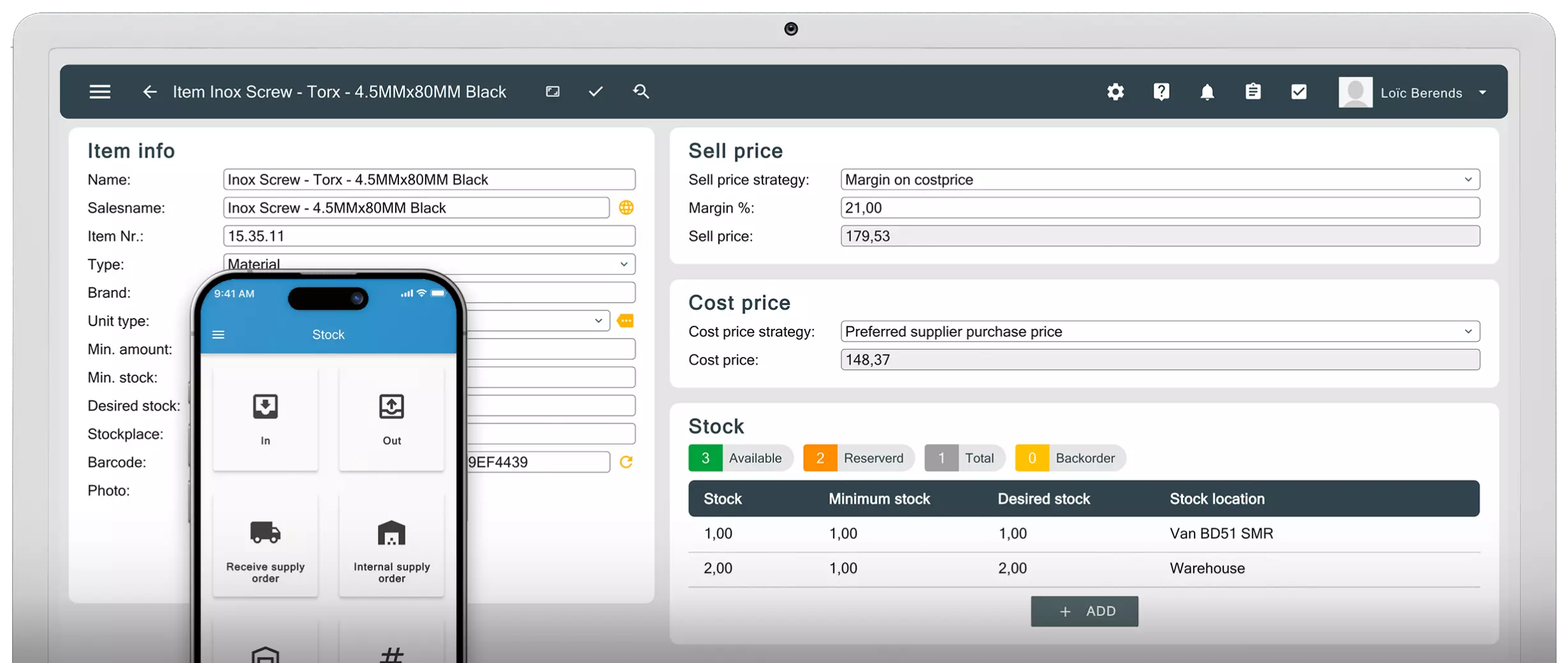Screen dimensions: 1568x663
Task: Tap Receive supply order on phone
Action: click(x=266, y=546)
